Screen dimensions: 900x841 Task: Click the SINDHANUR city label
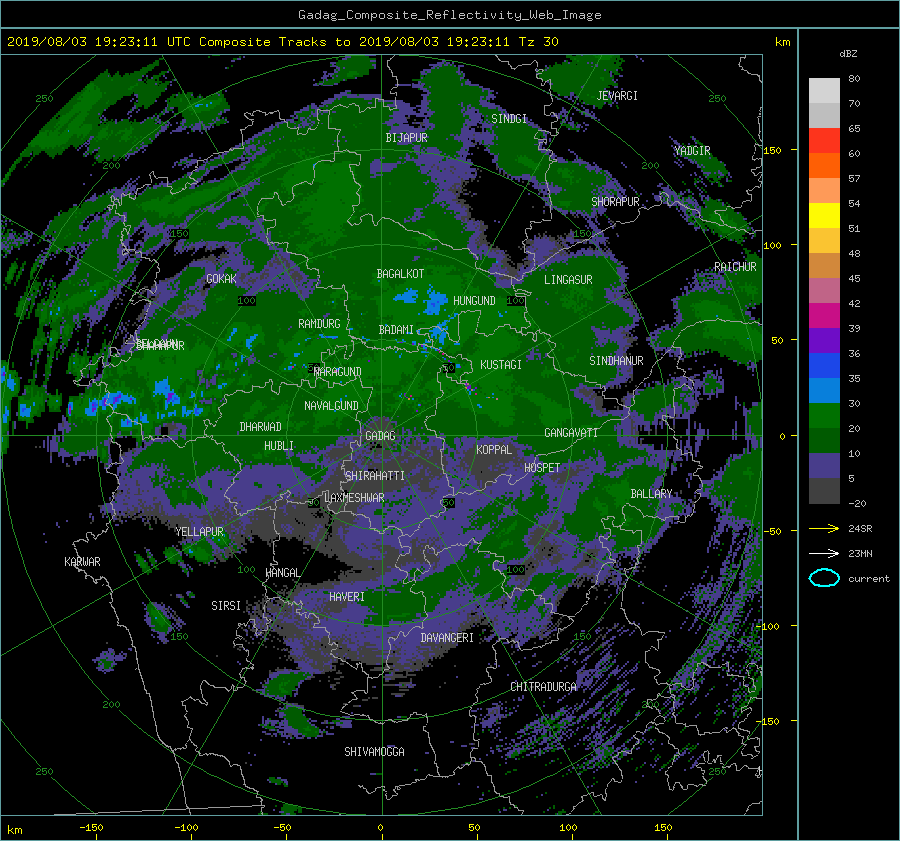click(x=616, y=361)
